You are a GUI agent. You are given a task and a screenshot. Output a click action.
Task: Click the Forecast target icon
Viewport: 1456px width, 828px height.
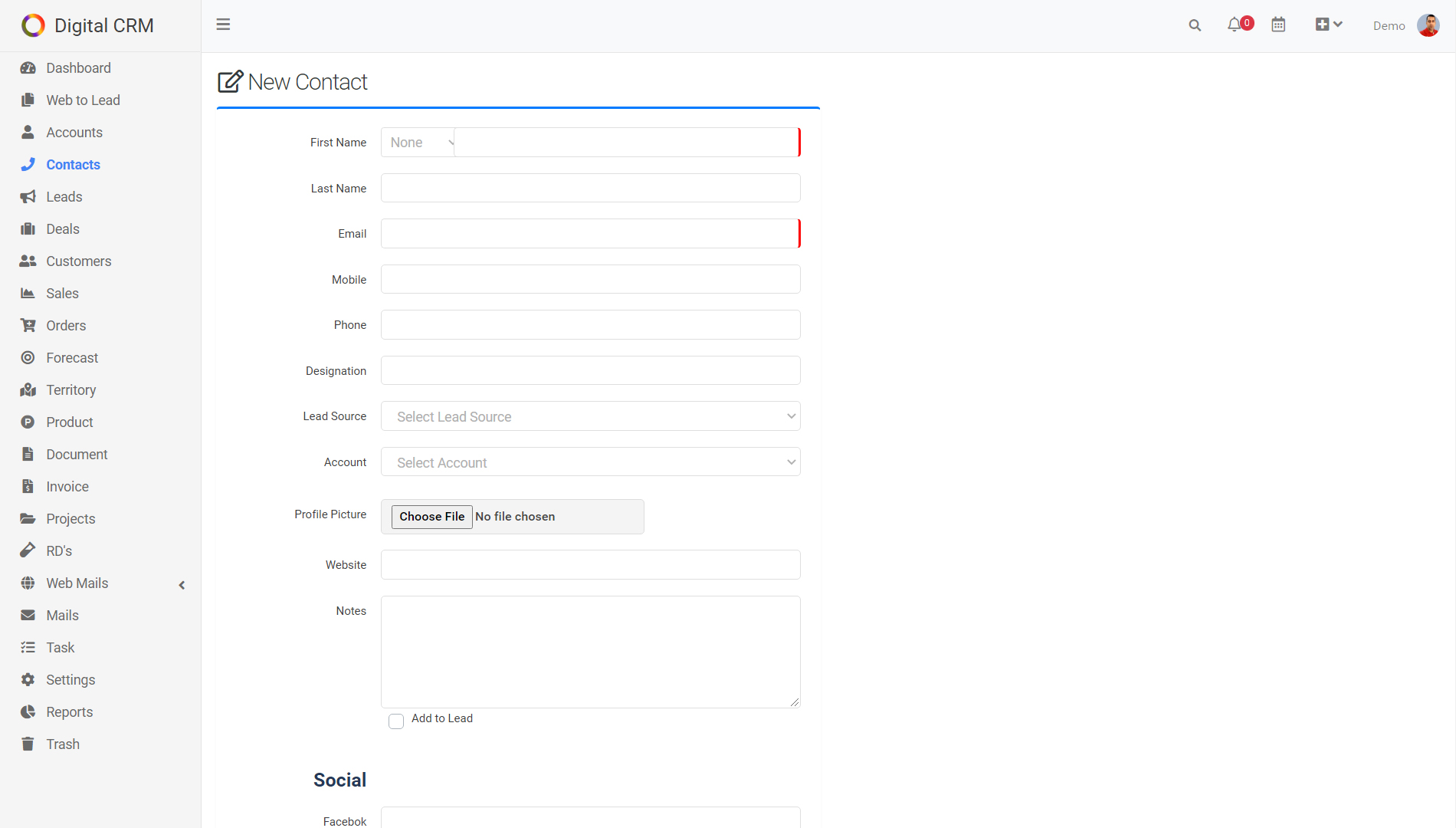[x=28, y=358]
